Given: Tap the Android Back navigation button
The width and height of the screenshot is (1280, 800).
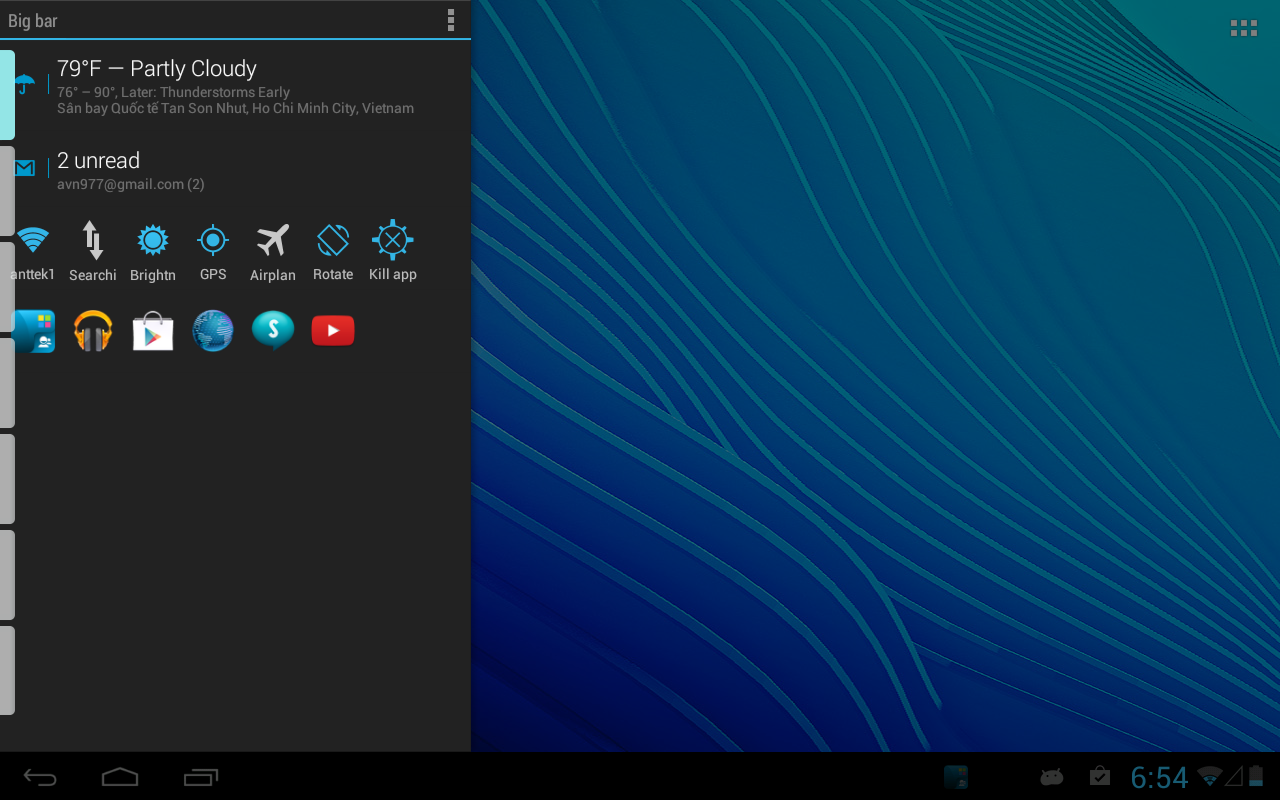Looking at the screenshot, I should point(40,777).
